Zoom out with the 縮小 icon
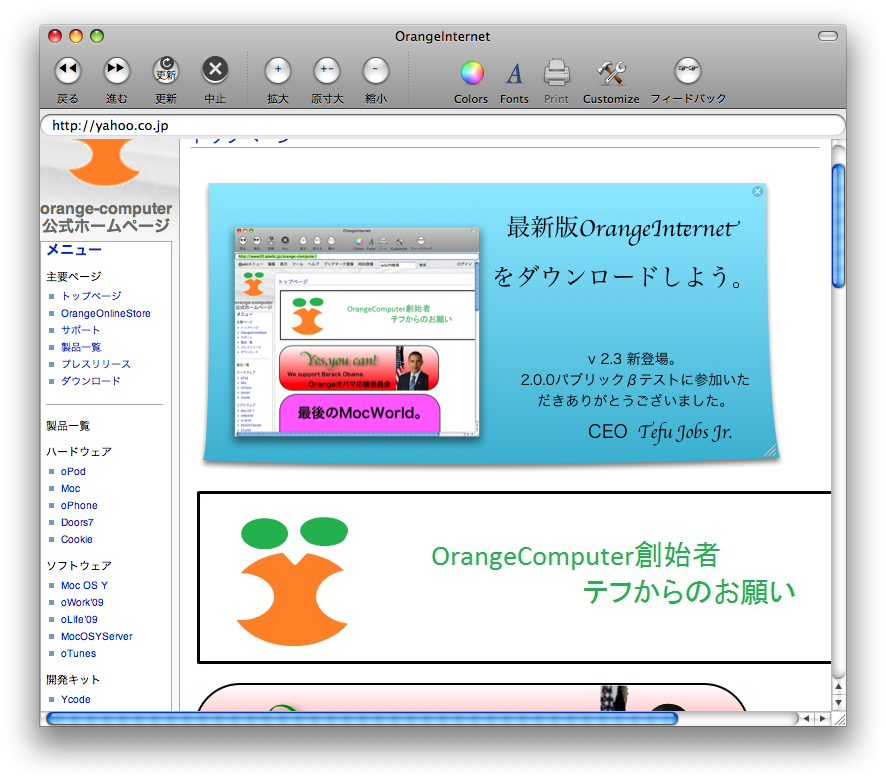 (376, 70)
